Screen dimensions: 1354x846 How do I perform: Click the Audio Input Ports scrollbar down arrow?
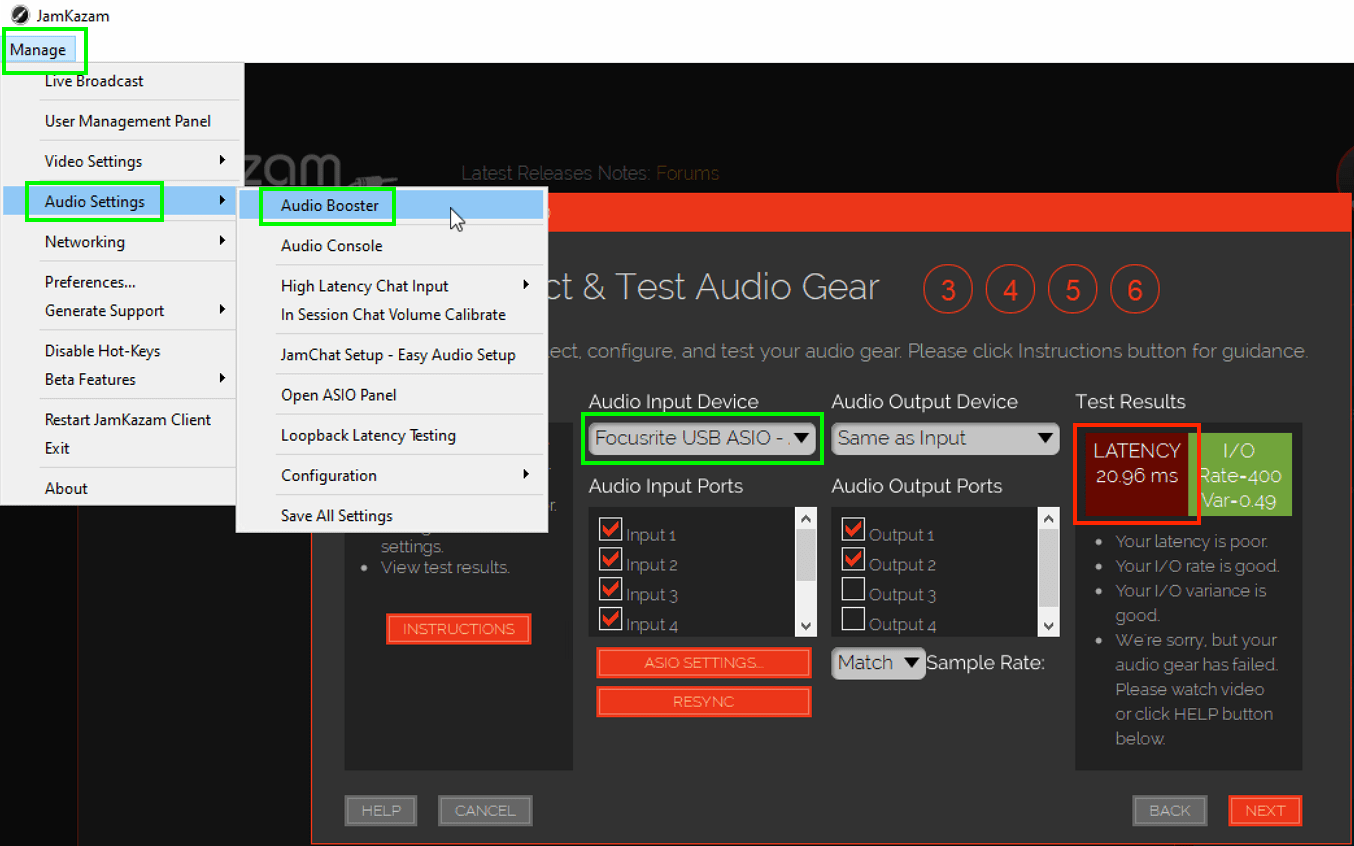pos(806,623)
